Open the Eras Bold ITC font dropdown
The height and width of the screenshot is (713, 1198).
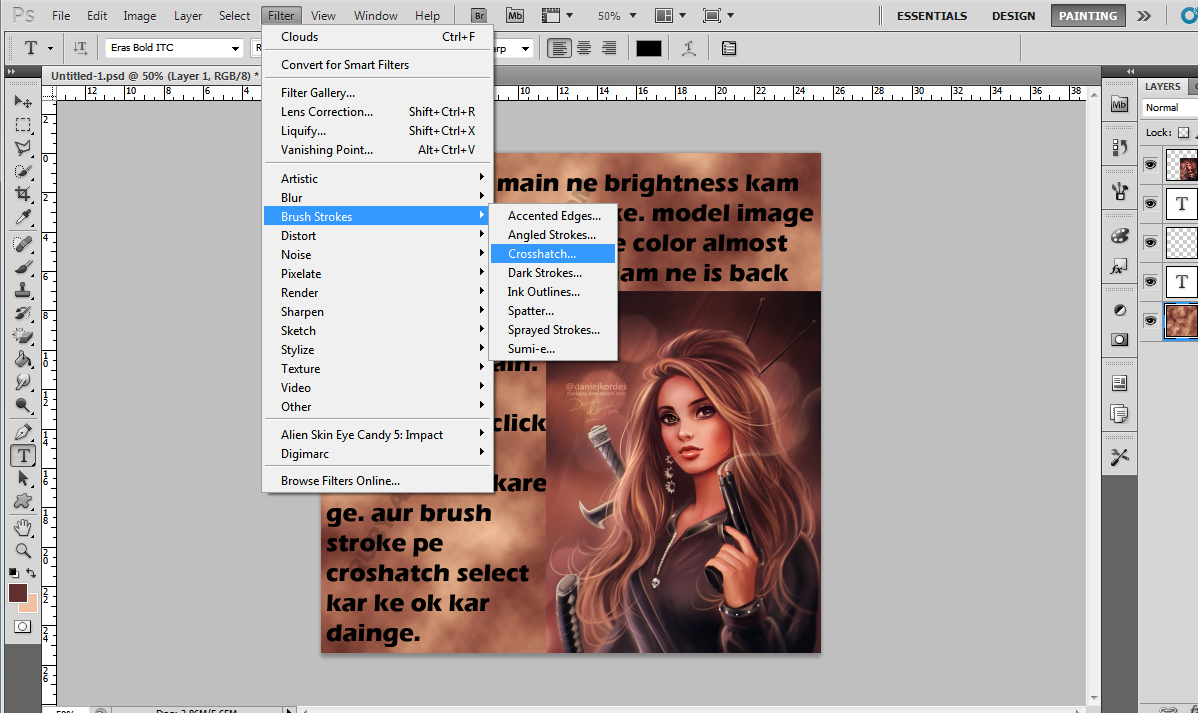click(x=235, y=48)
